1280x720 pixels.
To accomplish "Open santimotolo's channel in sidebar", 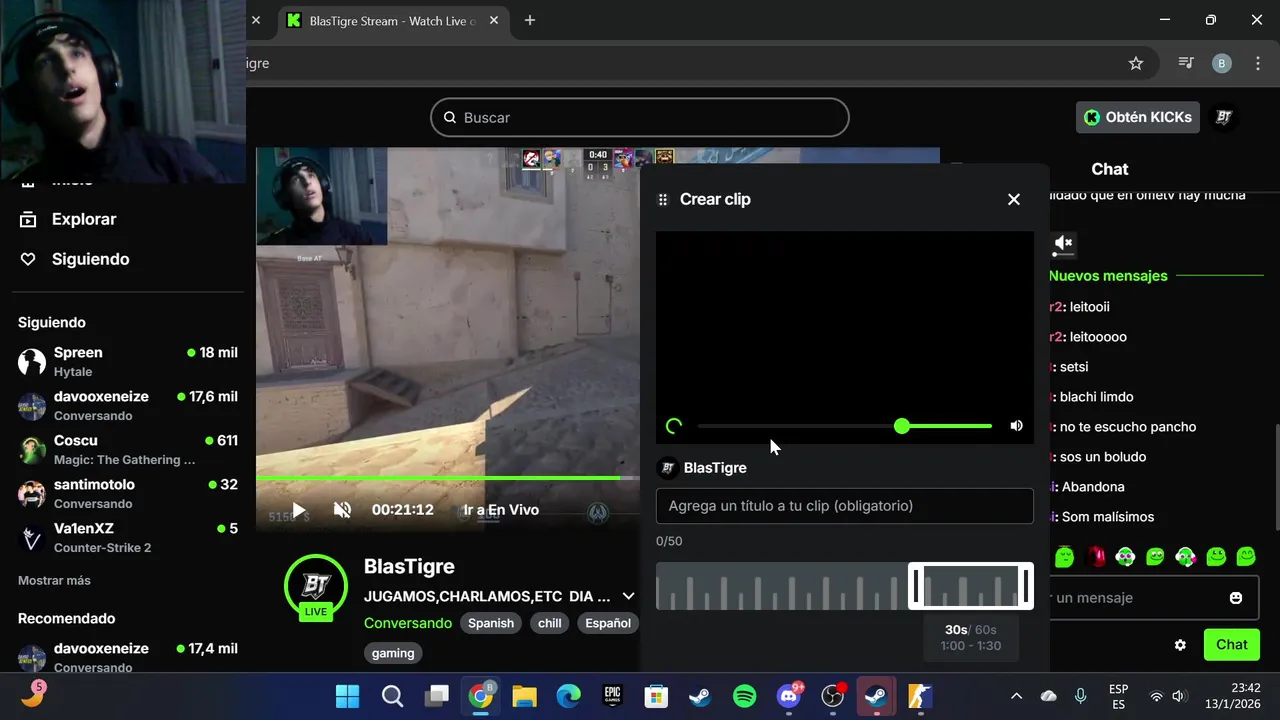I will pyautogui.click(x=128, y=493).
